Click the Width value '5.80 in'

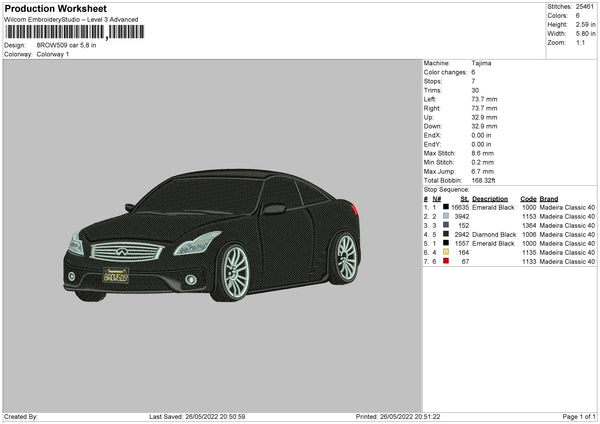point(585,34)
